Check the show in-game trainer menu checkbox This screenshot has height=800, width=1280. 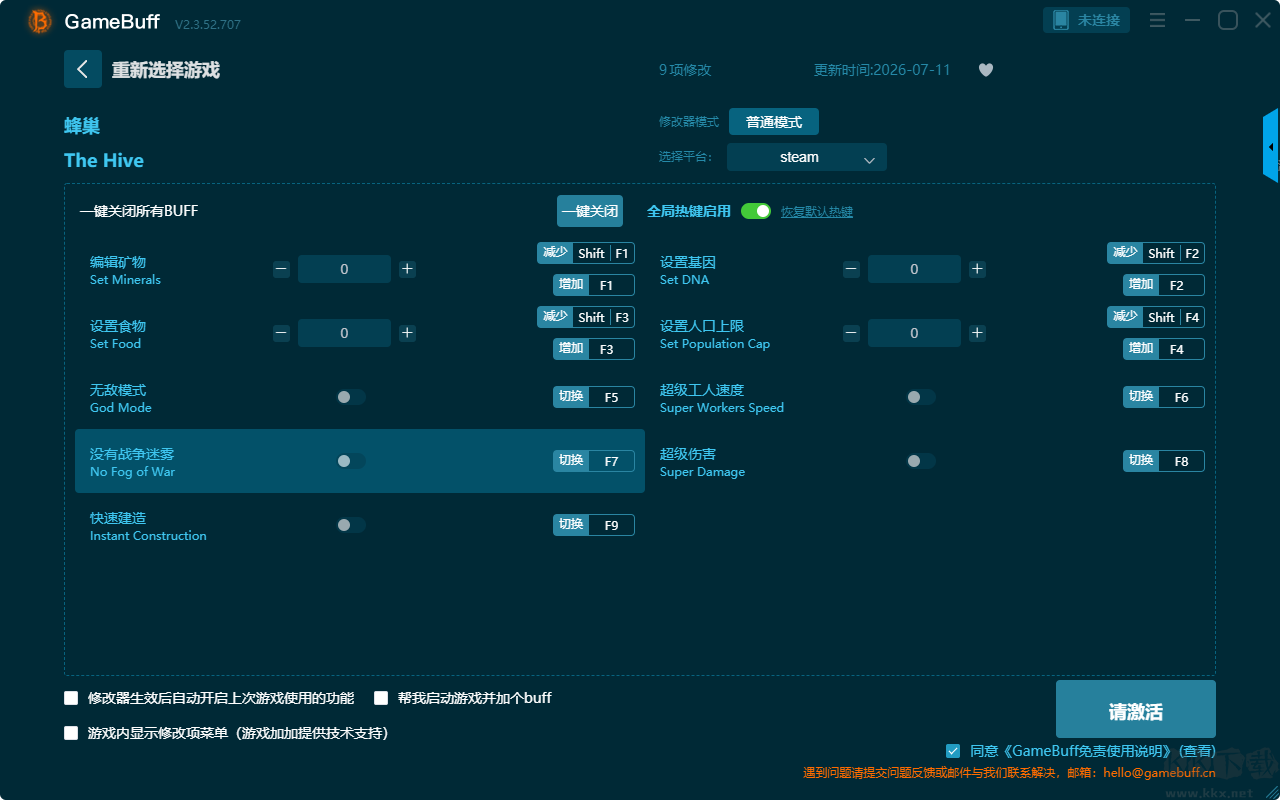(71, 733)
